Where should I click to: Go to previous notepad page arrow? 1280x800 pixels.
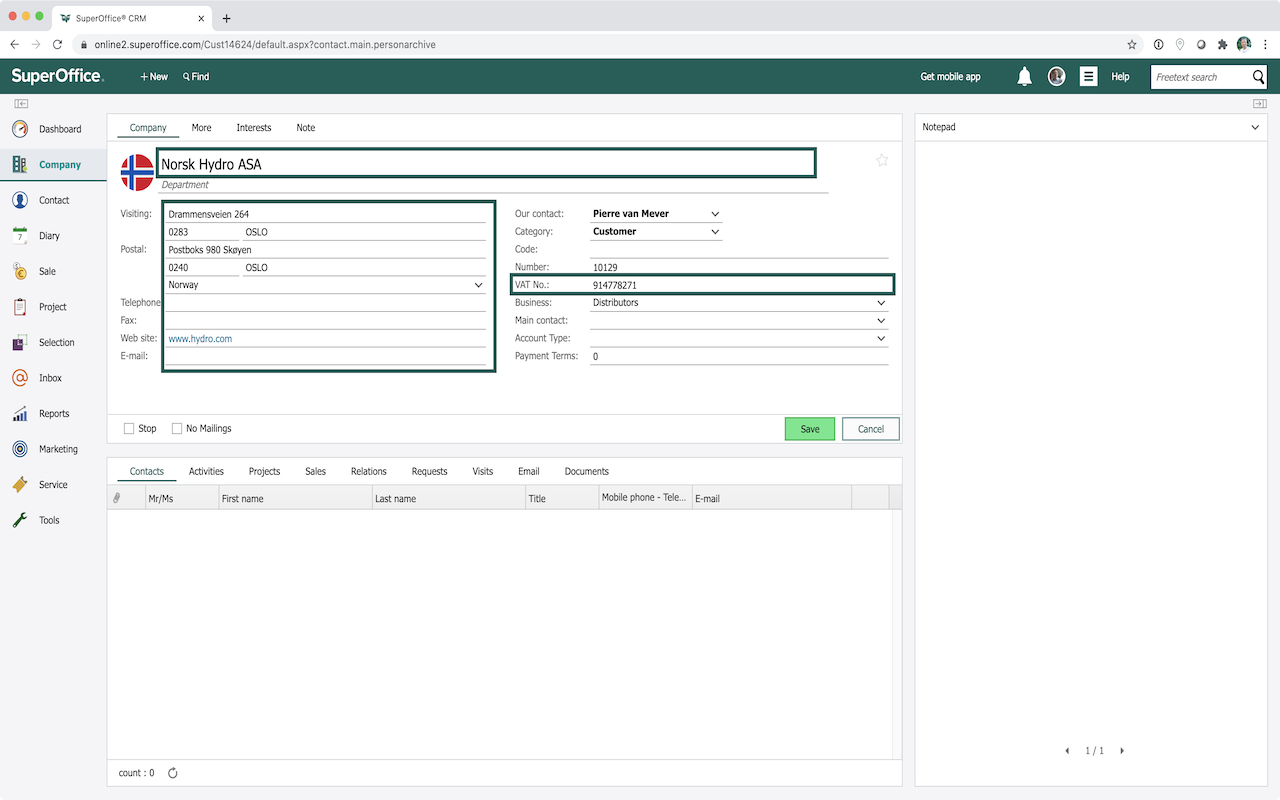(1067, 750)
